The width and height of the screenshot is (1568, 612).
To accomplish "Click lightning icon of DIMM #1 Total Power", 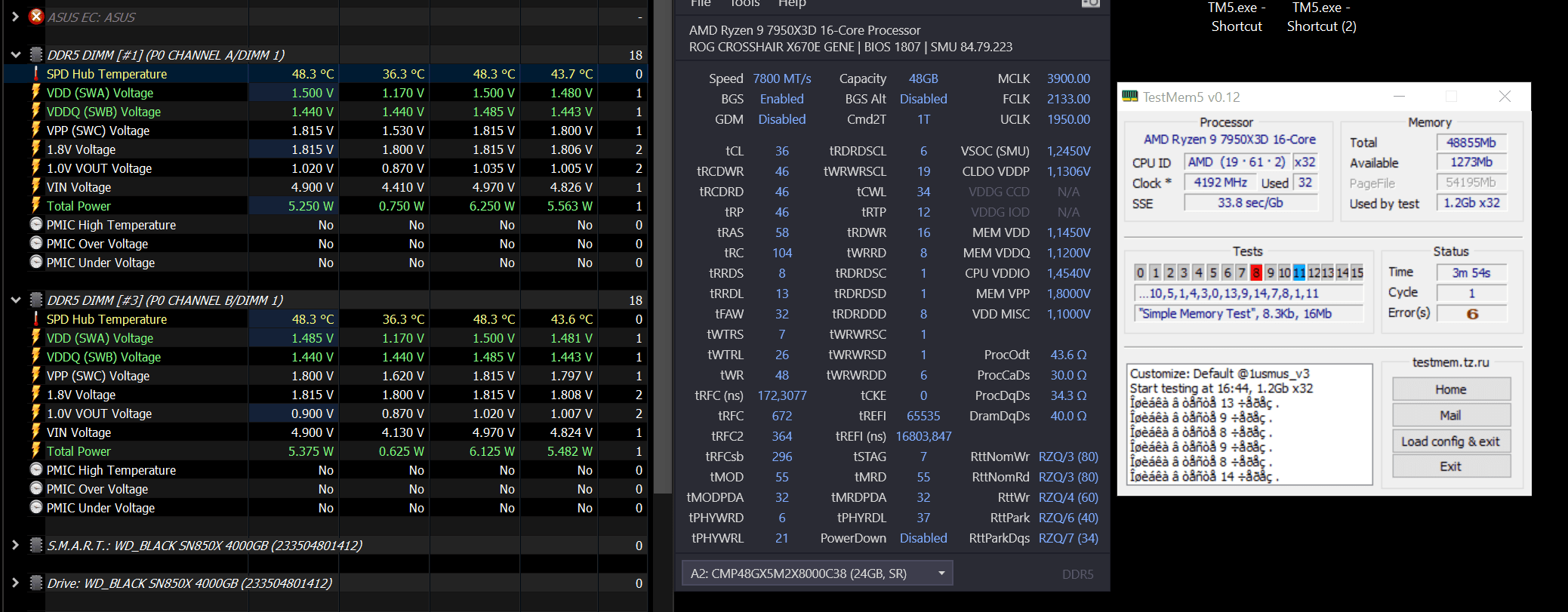I will [x=35, y=205].
